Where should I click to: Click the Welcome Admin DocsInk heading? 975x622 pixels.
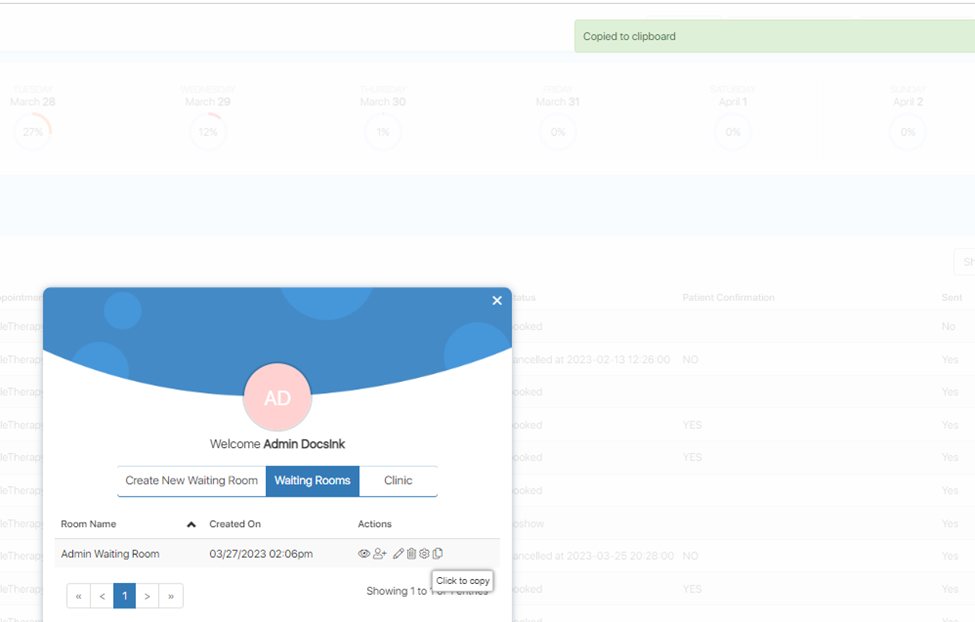277,444
